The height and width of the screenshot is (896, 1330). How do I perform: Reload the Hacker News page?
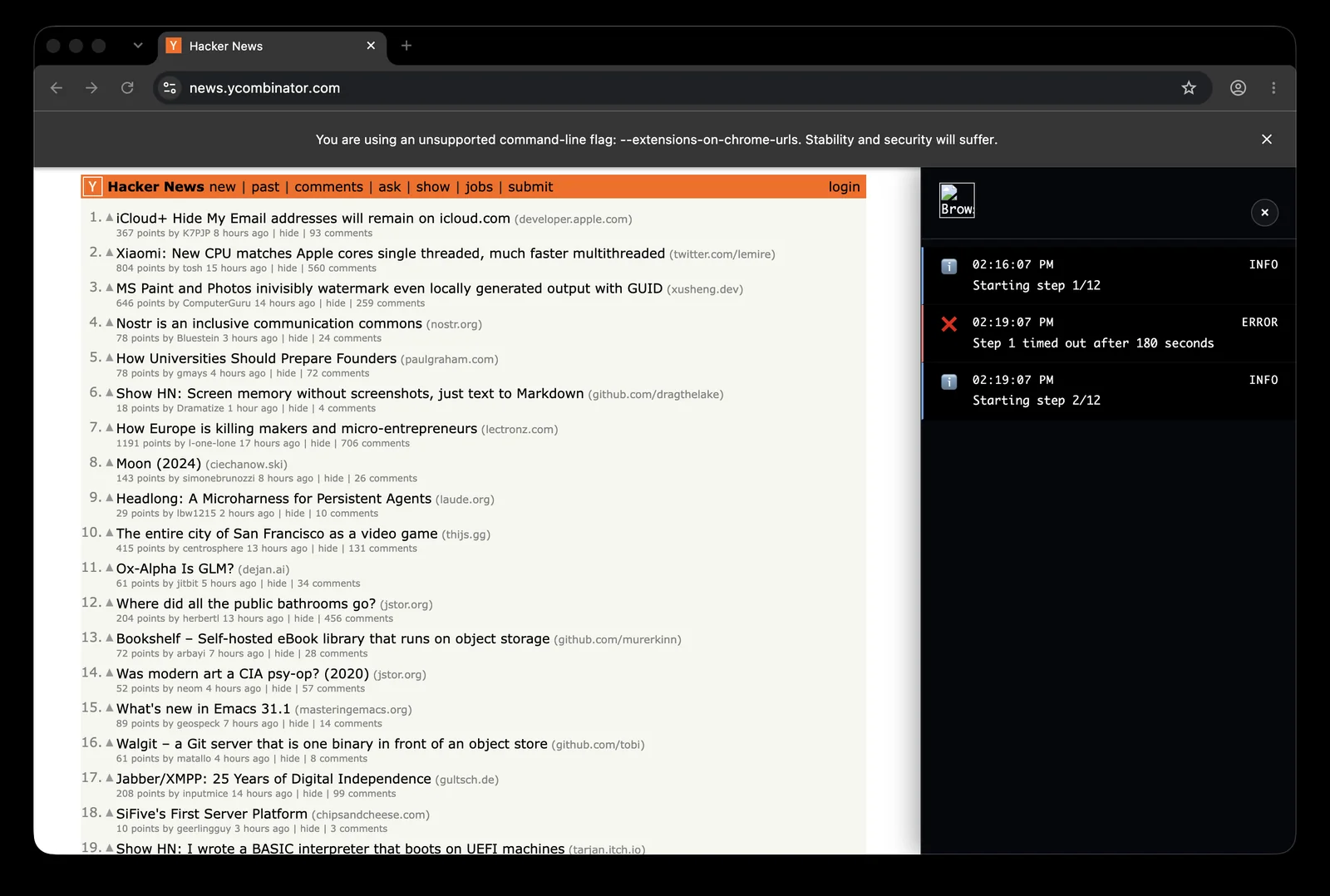pyautogui.click(x=127, y=88)
